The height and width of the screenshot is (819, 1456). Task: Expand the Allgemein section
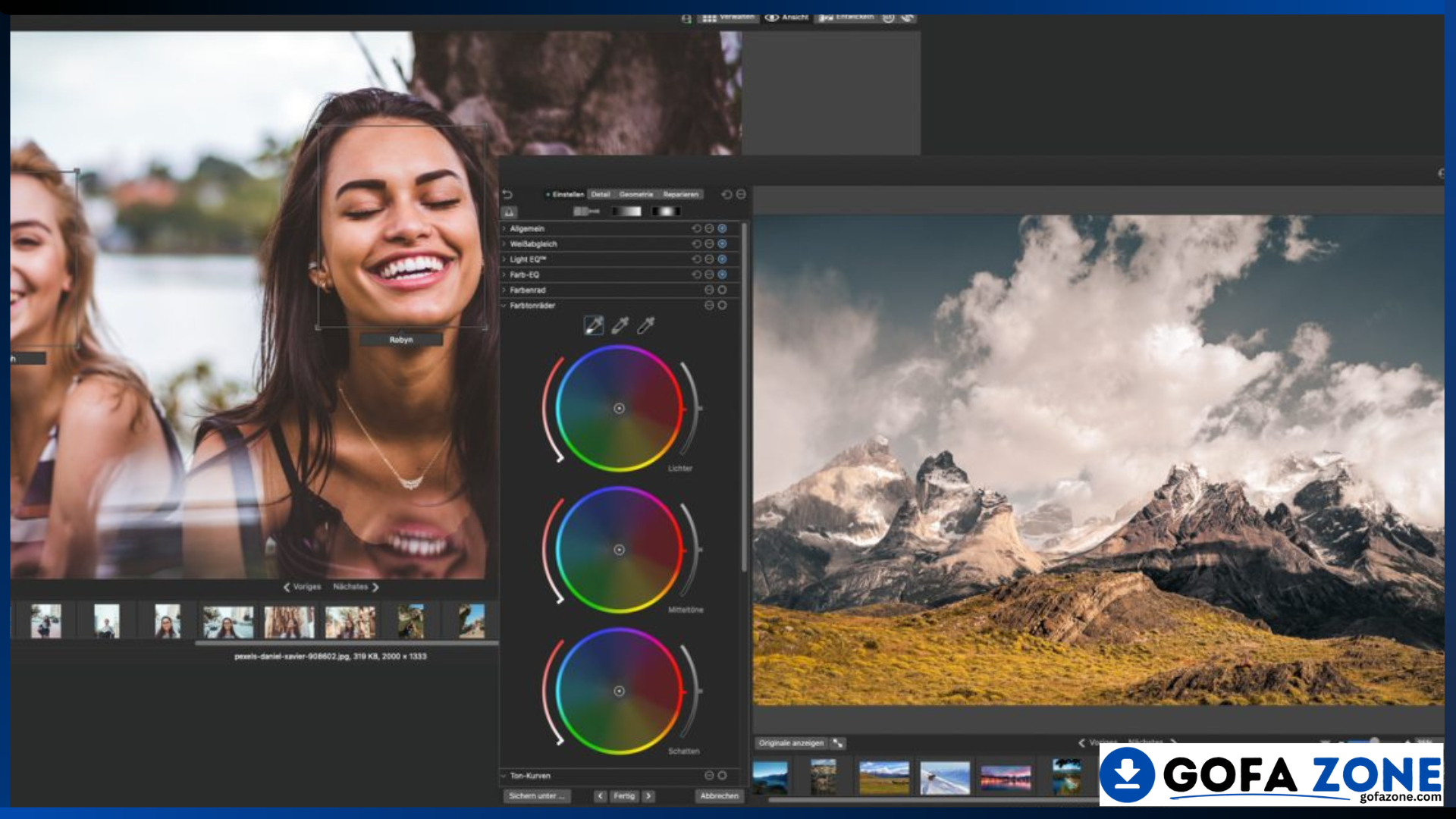click(504, 228)
